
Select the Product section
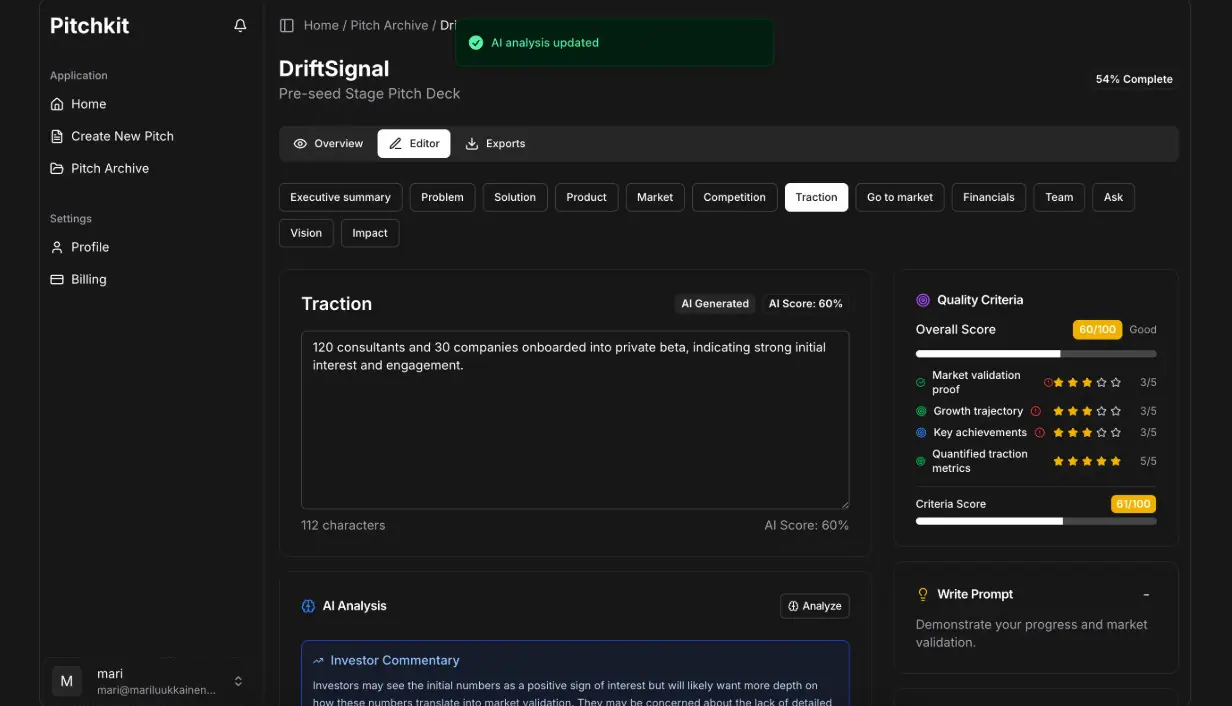[586, 197]
